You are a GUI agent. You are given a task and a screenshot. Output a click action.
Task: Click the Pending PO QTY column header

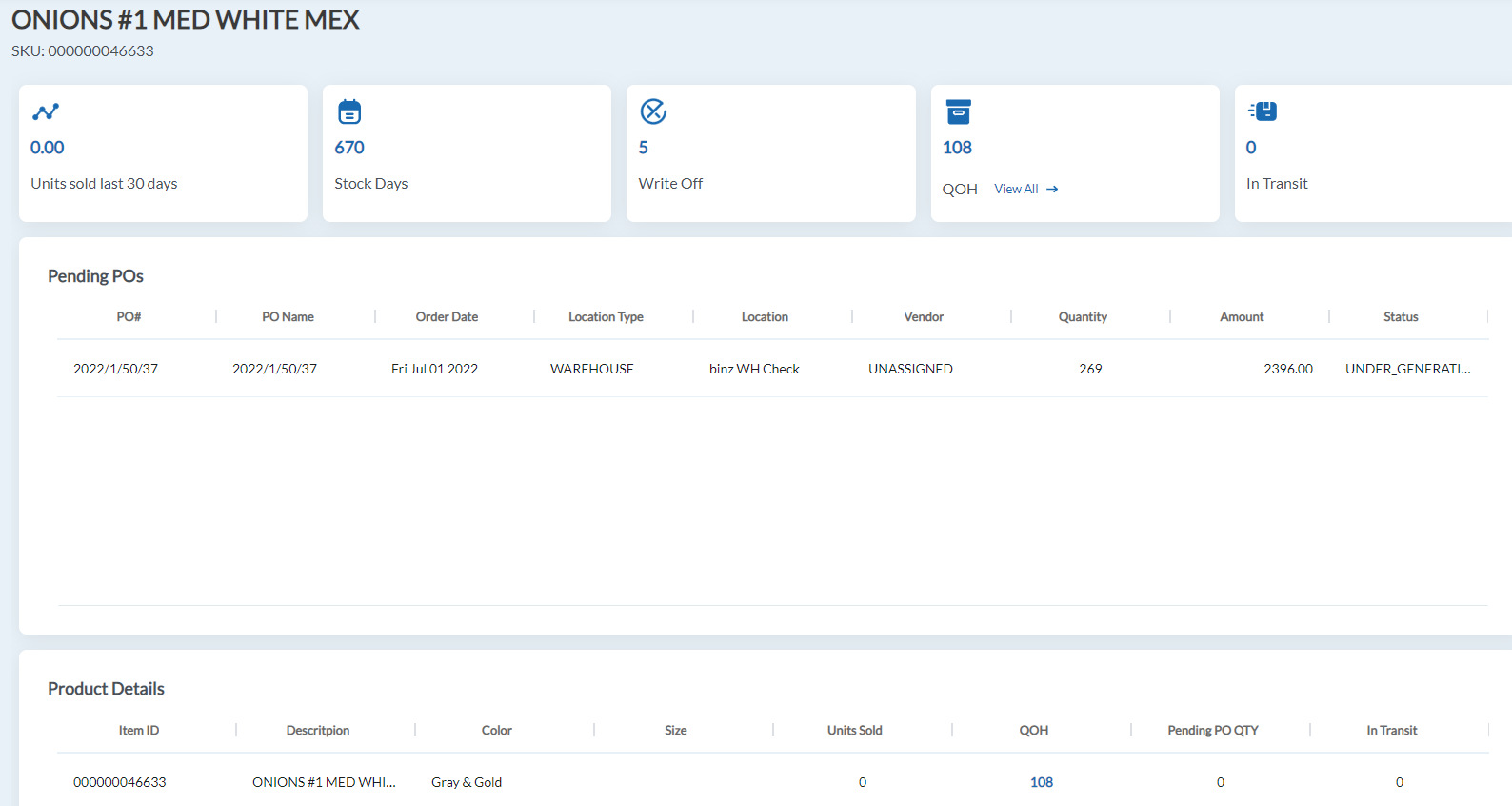(x=1213, y=731)
